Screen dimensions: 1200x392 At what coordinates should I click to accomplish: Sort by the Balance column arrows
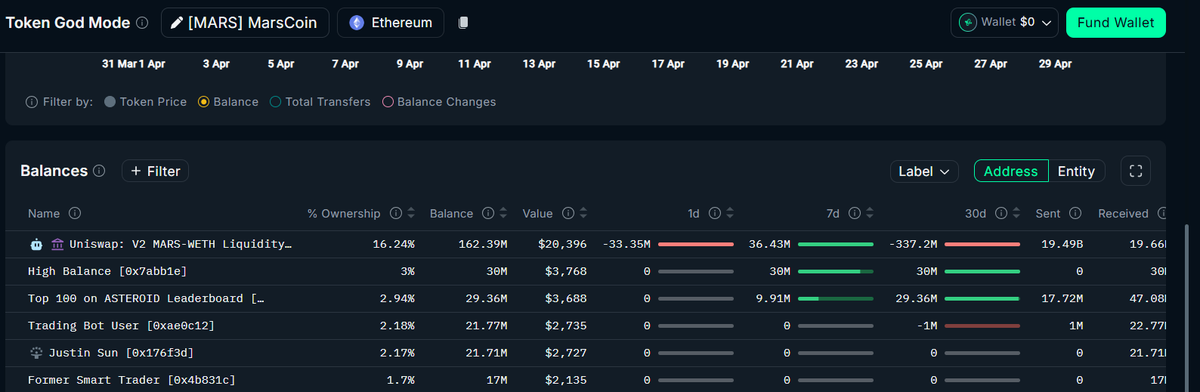(503, 214)
